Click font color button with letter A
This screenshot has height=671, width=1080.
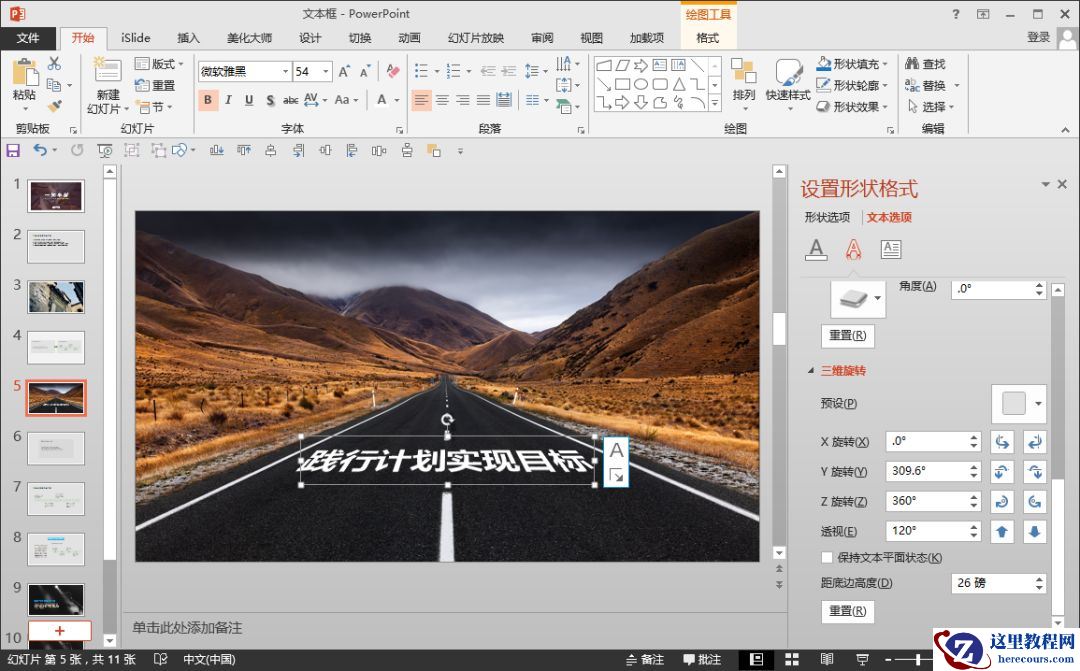pyautogui.click(x=382, y=100)
